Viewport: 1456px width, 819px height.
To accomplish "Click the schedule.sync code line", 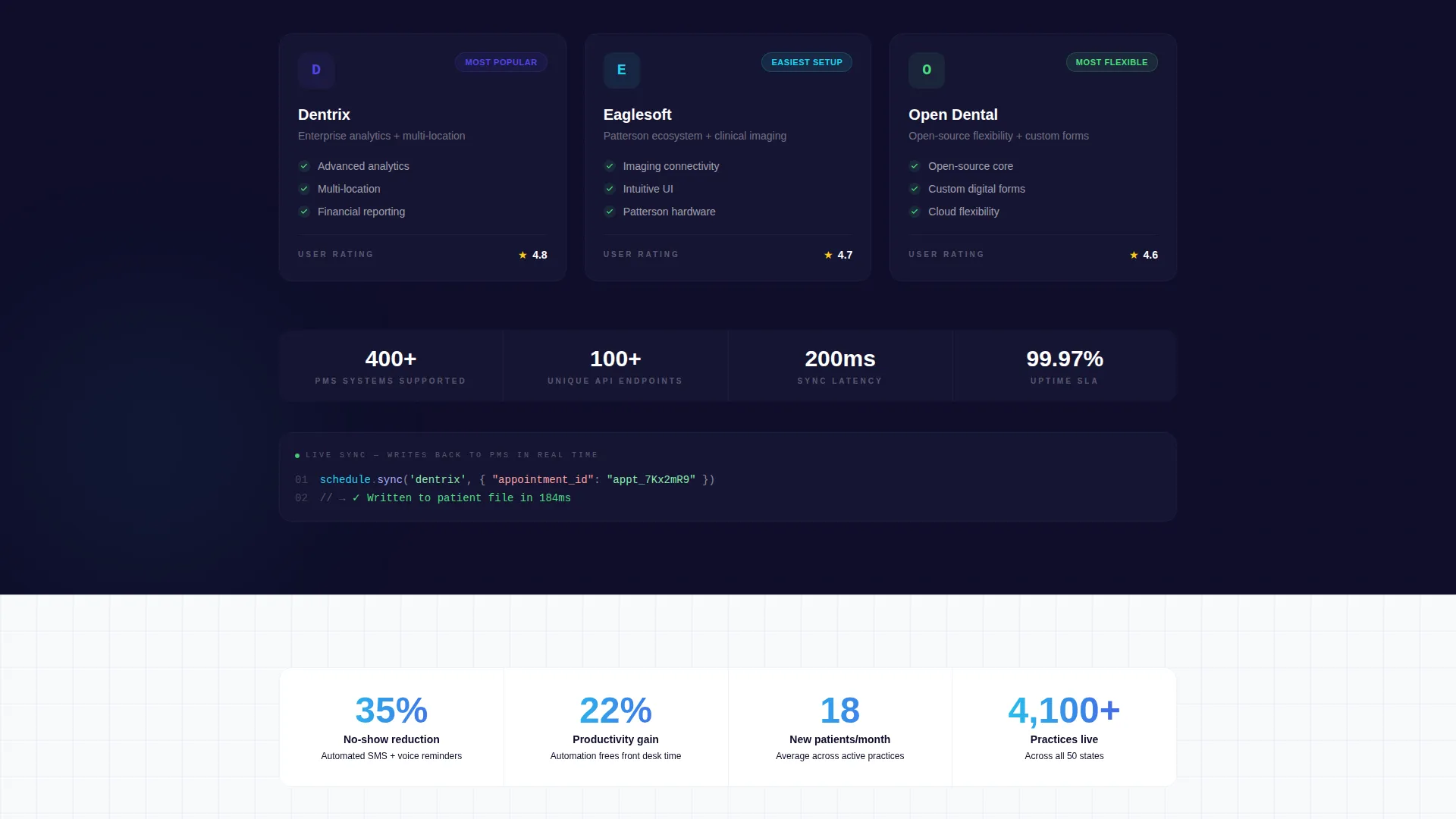I will pos(517,480).
